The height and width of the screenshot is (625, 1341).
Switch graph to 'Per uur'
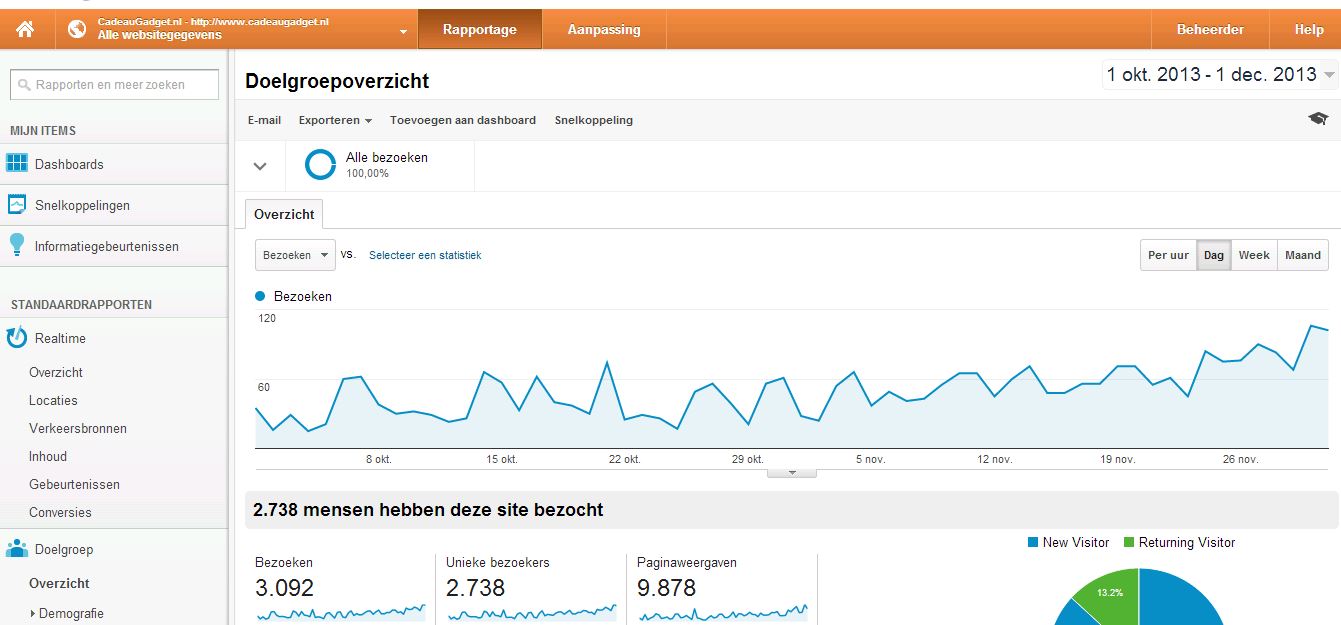pos(1168,255)
